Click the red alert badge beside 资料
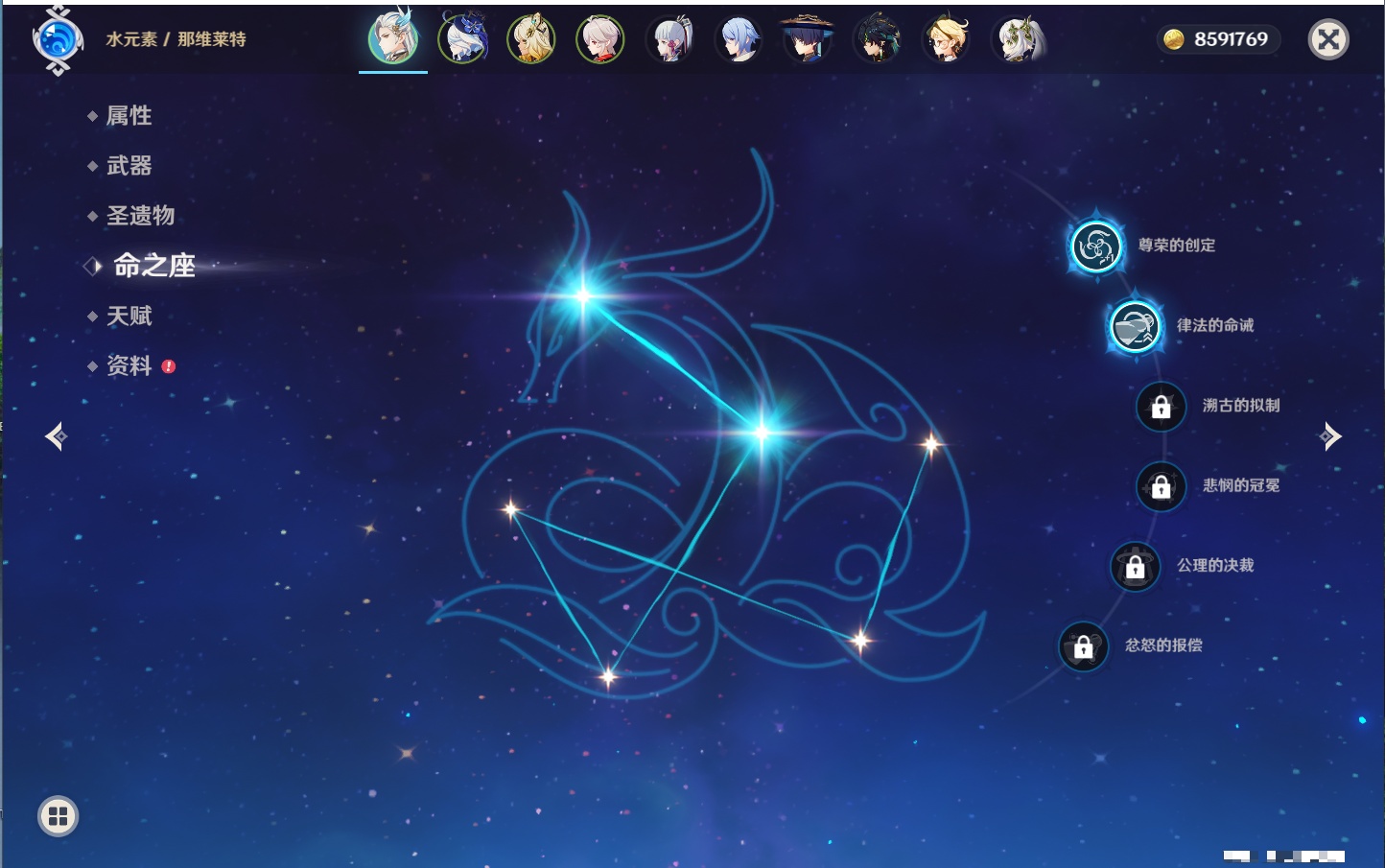1385x868 pixels. (169, 366)
